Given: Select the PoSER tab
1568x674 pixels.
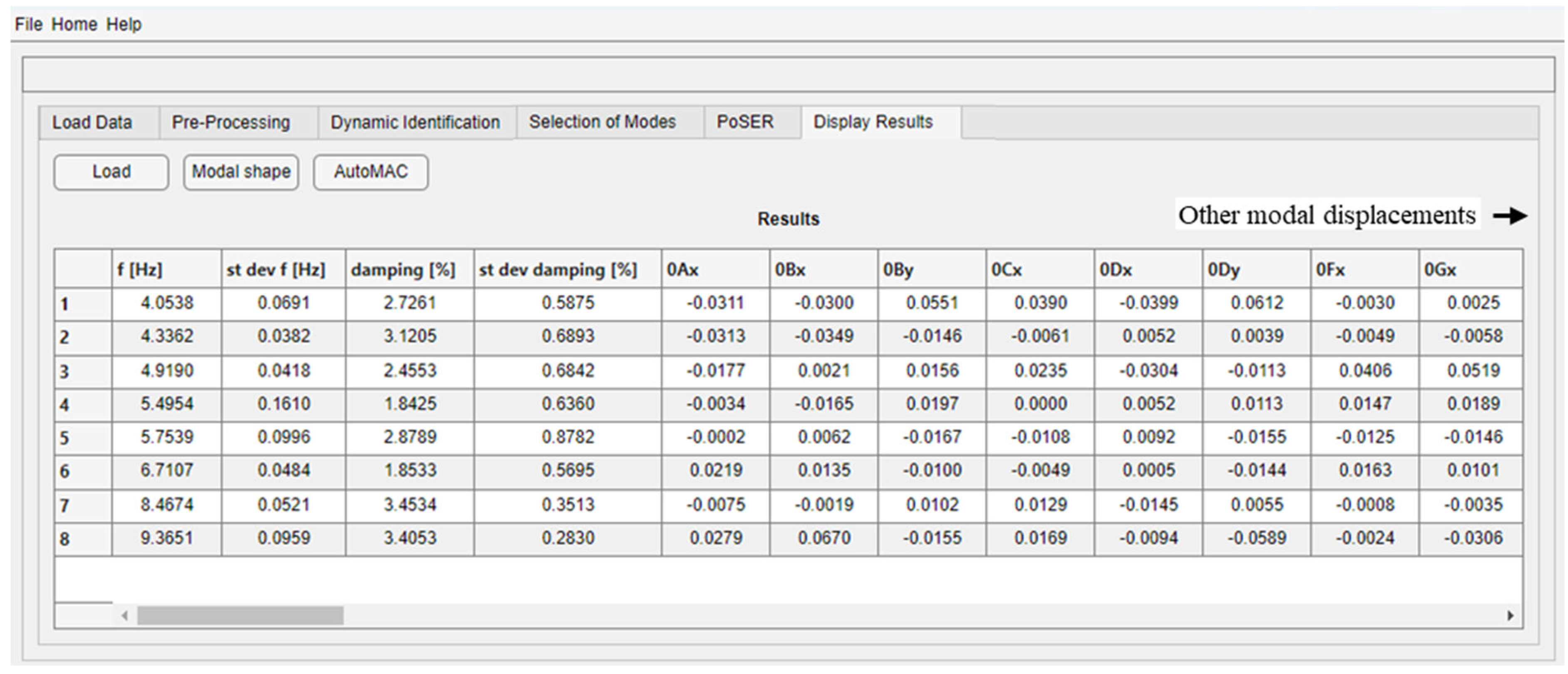Looking at the screenshot, I should [x=745, y=122].
